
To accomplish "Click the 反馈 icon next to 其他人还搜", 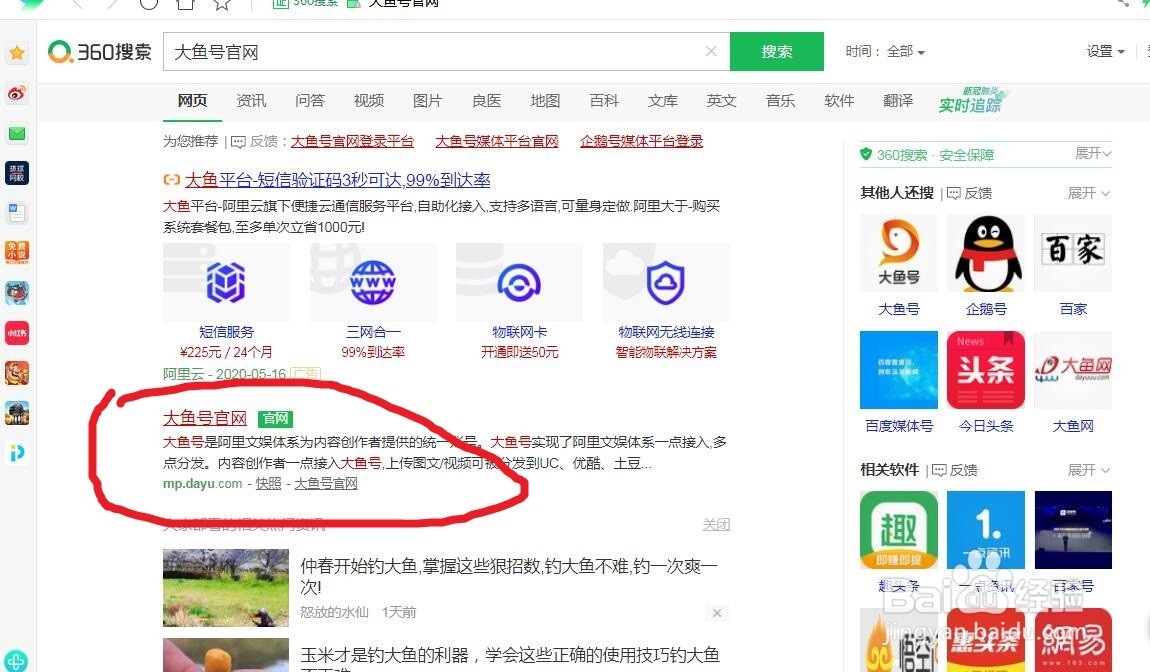I will pyautogui.click(x=953, y=193).
